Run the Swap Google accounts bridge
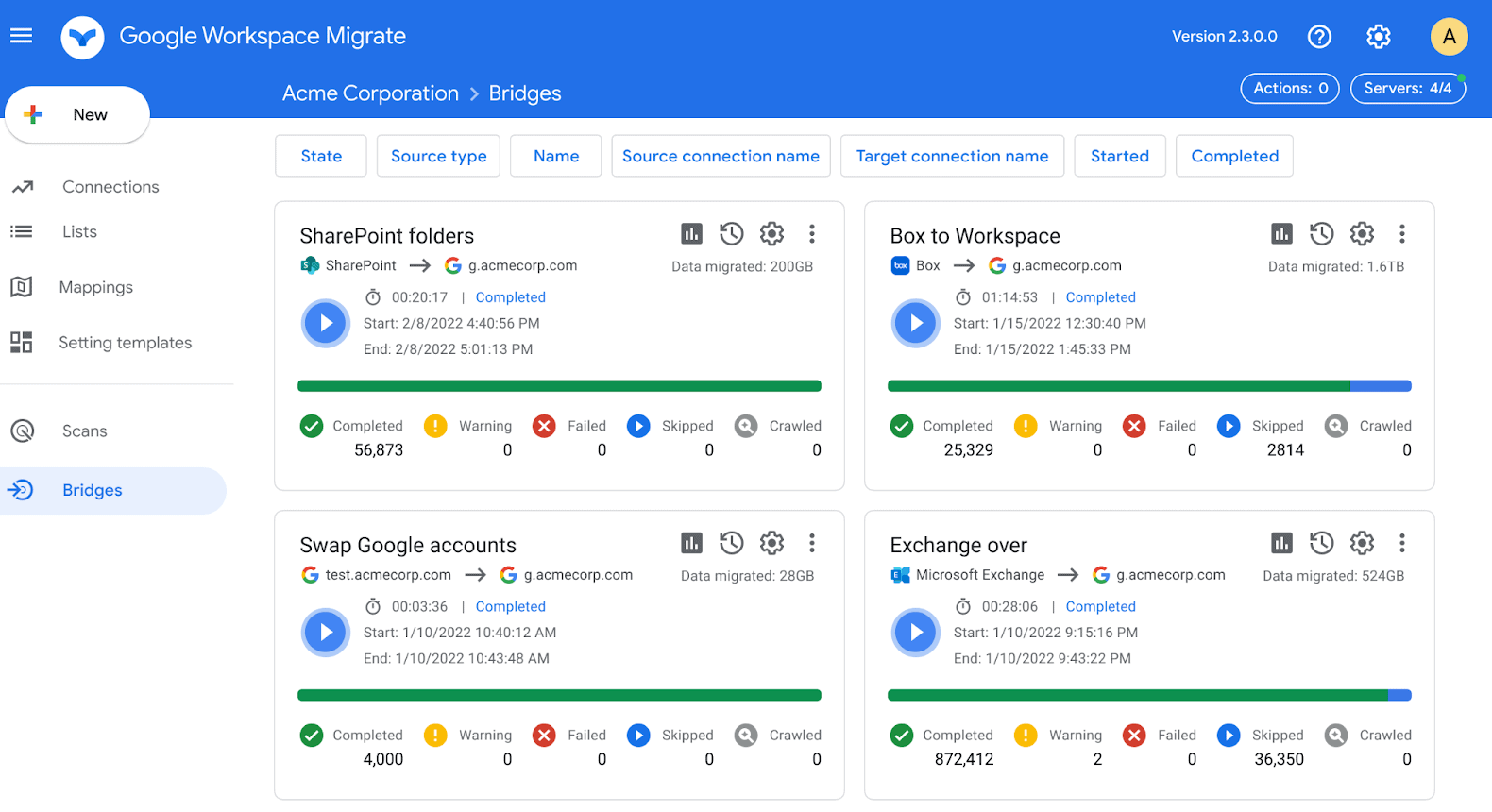 tap(326, 633)
